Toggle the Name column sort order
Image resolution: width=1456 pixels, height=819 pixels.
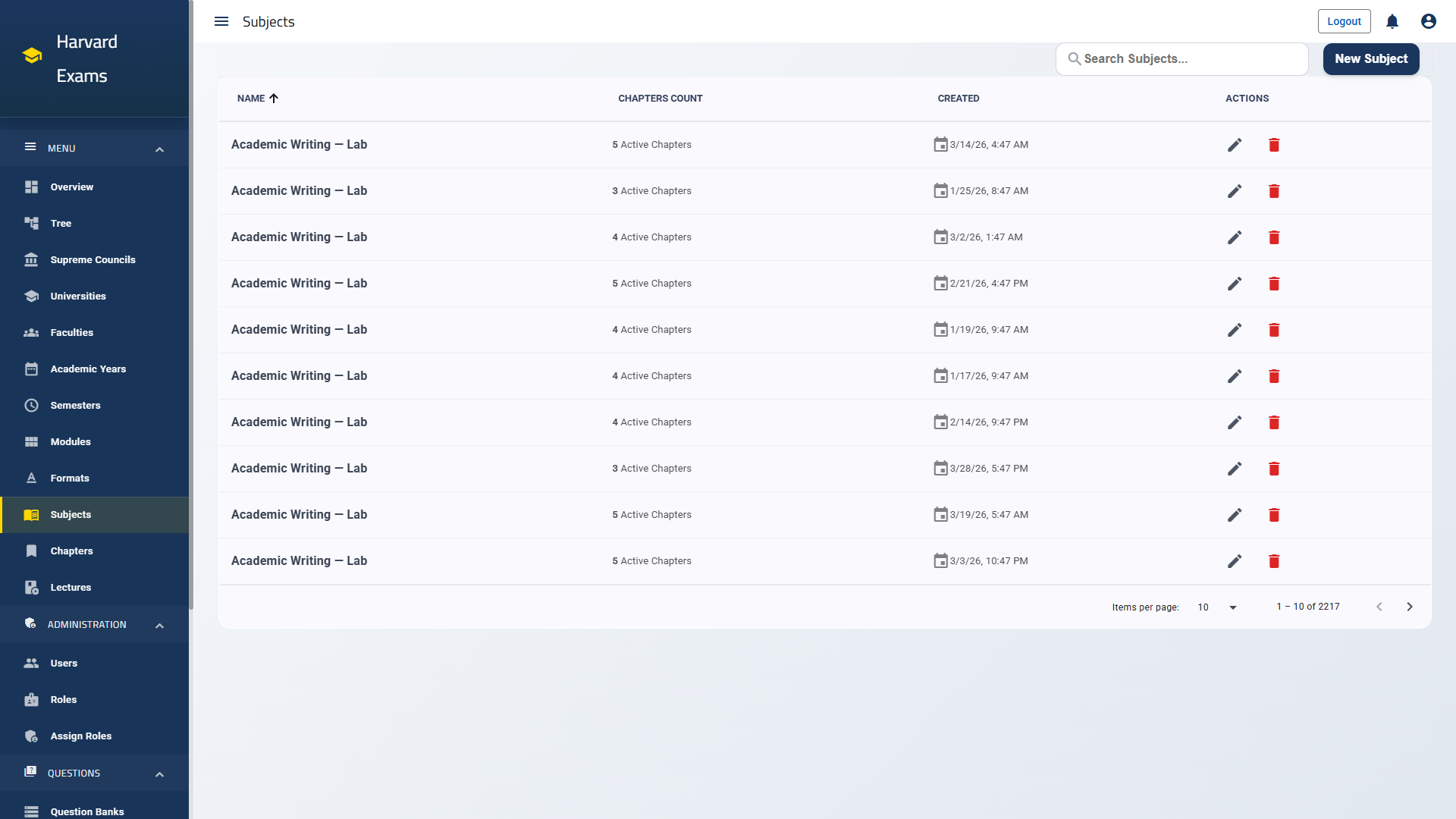click(x=258, y=98)
